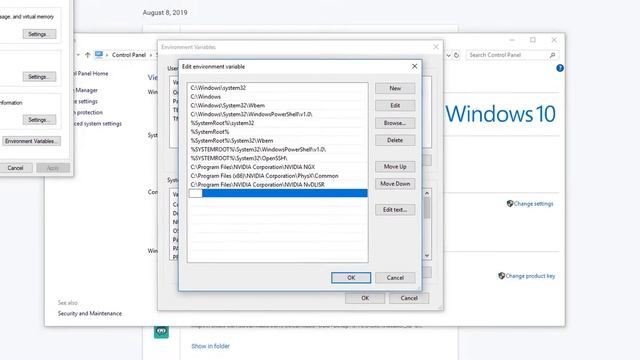Select the bare %SystemRoot% entry
Viewport: 640px width, 360px height.
tap(278, 132)
